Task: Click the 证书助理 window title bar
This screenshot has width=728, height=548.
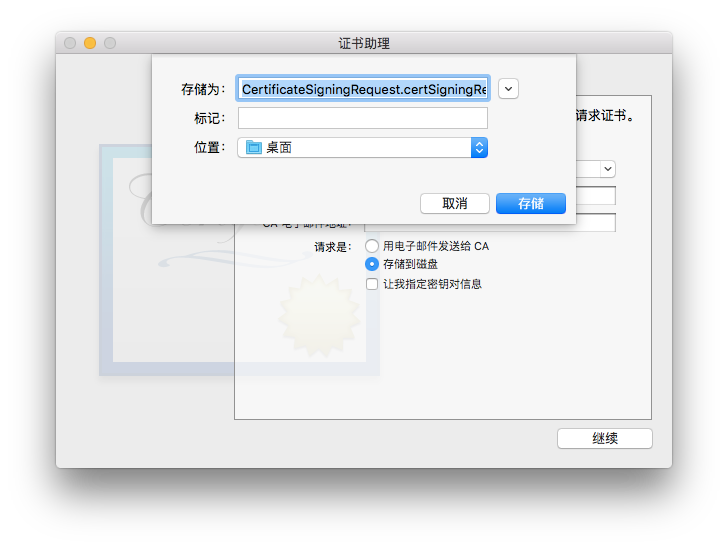Action: click(x=364, y=43)
